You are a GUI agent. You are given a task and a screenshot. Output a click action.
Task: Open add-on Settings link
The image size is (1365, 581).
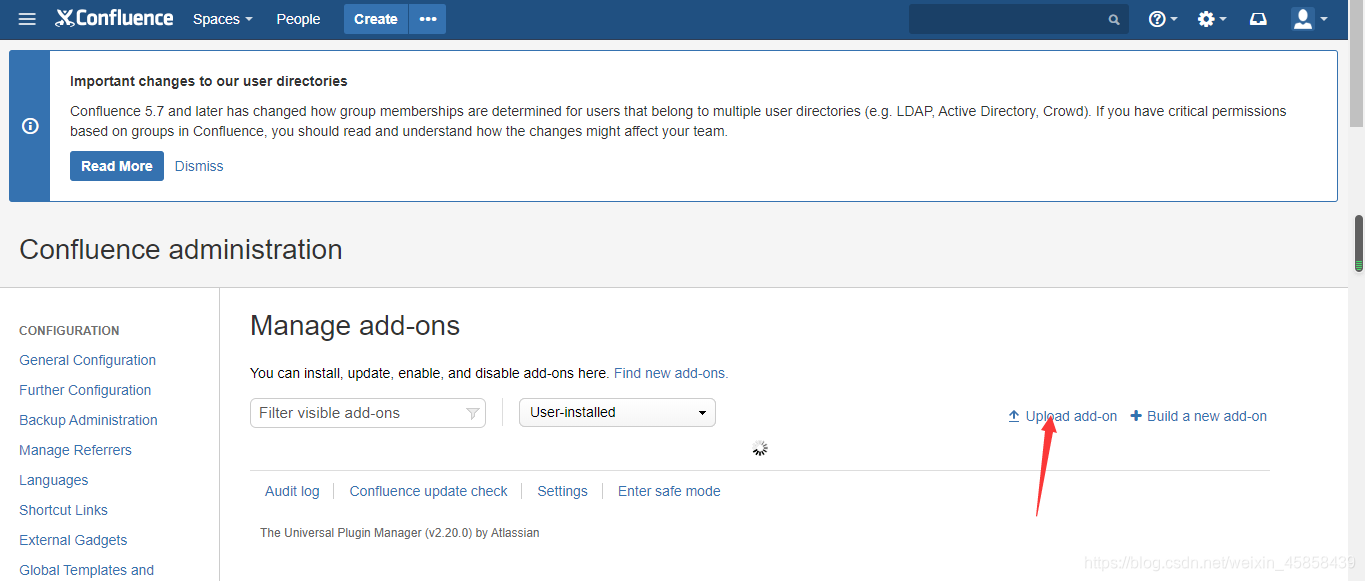point(562,491)
